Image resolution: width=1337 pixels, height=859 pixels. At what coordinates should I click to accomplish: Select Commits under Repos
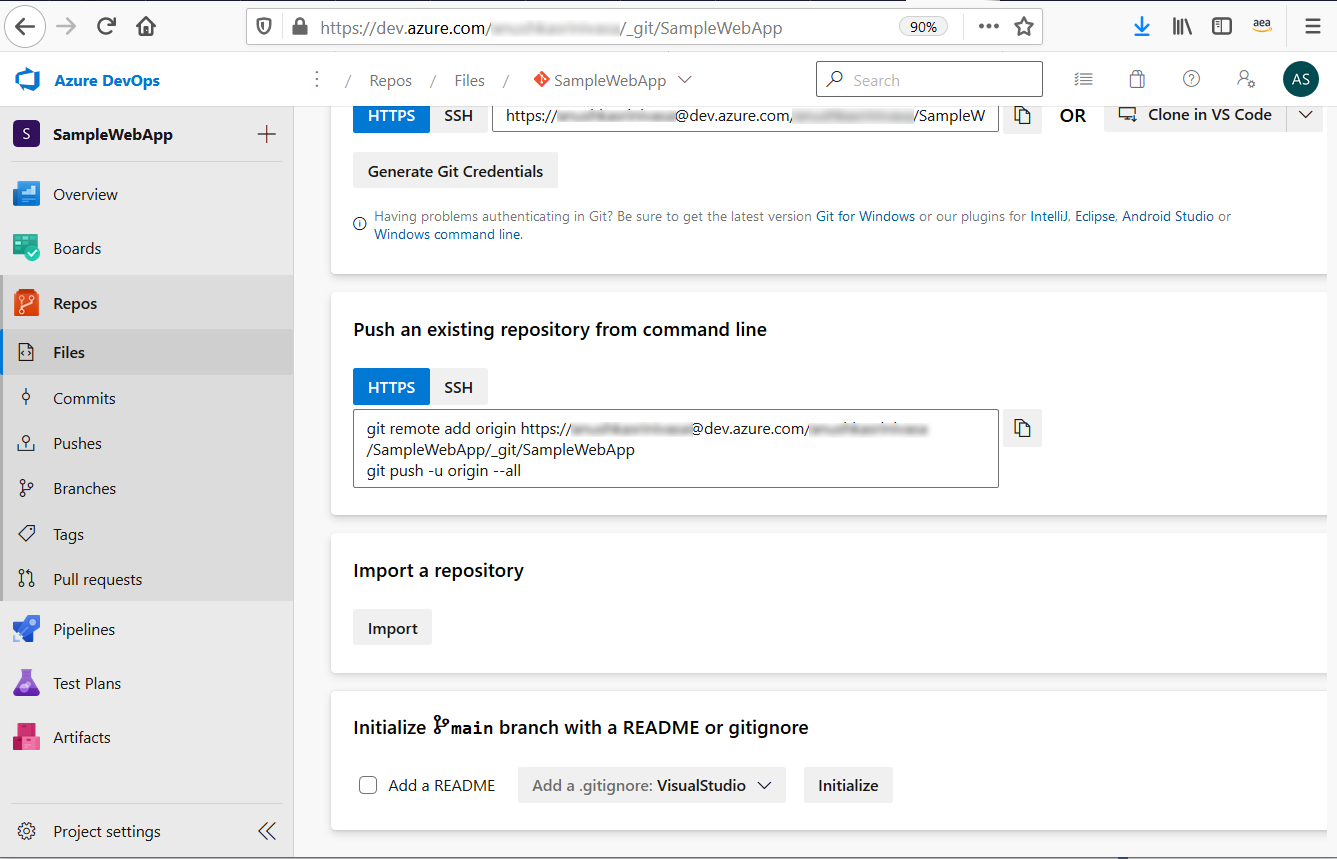(147, 398)
